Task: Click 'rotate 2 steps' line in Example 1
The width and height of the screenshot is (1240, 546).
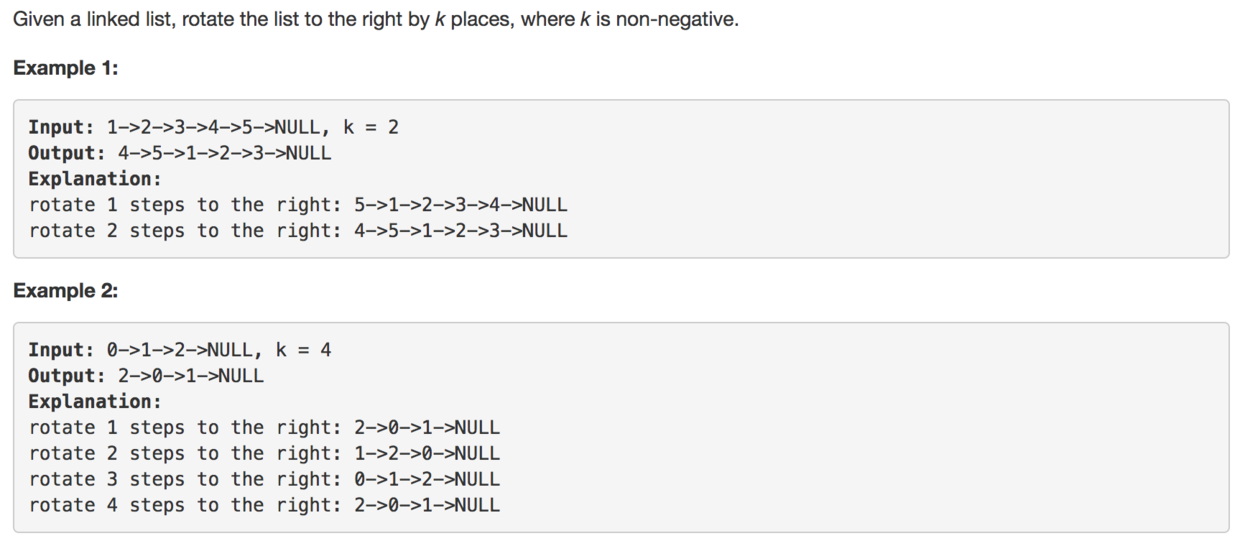Action: (298, 231)
